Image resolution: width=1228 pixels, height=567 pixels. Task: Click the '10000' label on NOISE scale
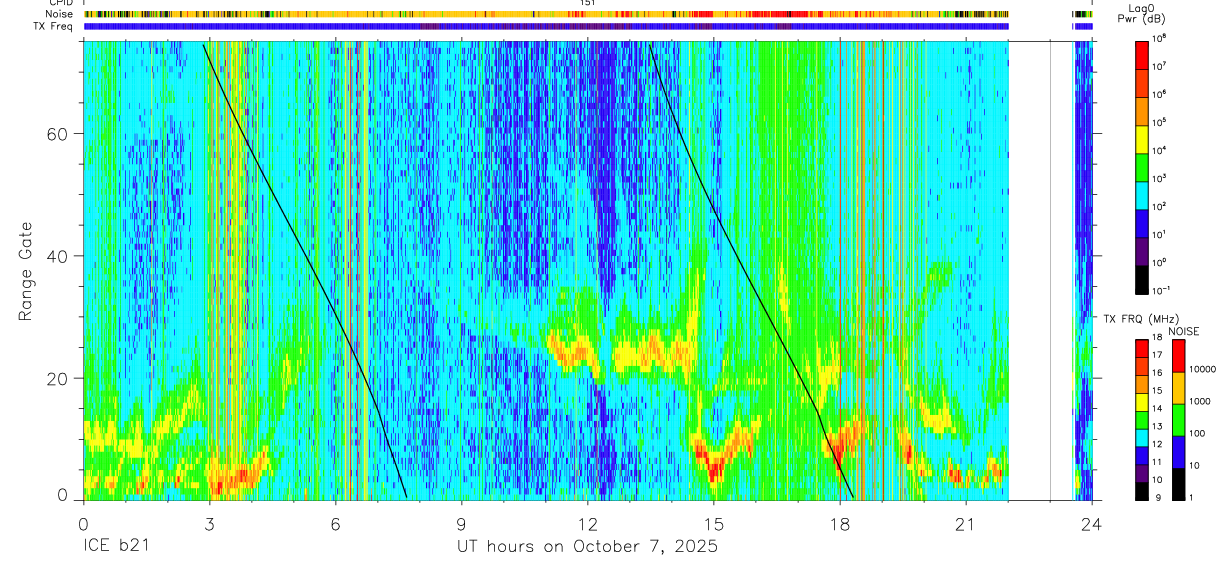pyautogui.click(x=1201, y=369)
